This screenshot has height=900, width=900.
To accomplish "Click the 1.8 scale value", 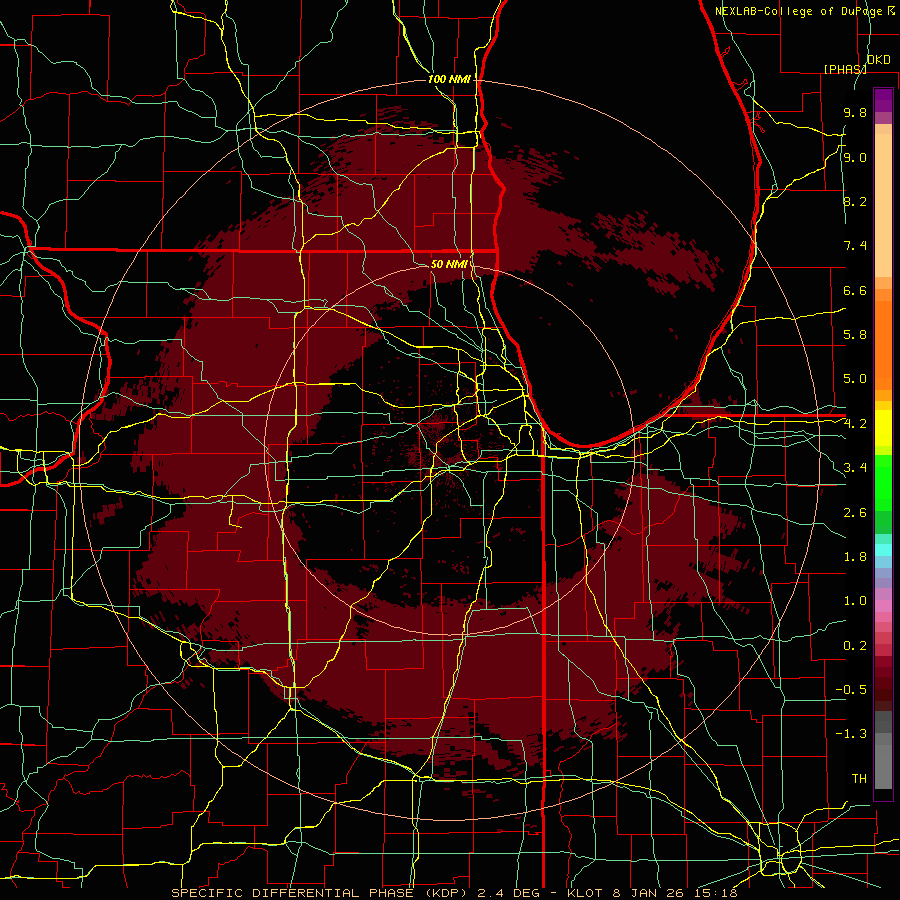I will click(x=855, y=557).
